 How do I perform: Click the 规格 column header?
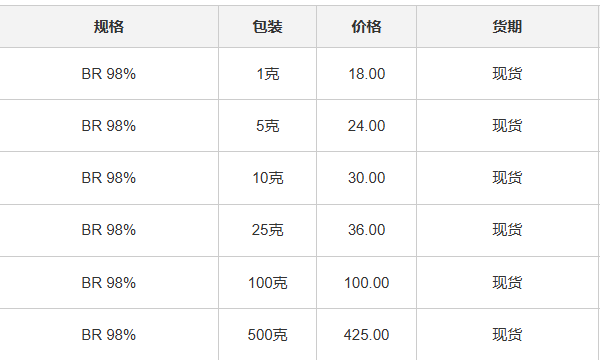109,27
